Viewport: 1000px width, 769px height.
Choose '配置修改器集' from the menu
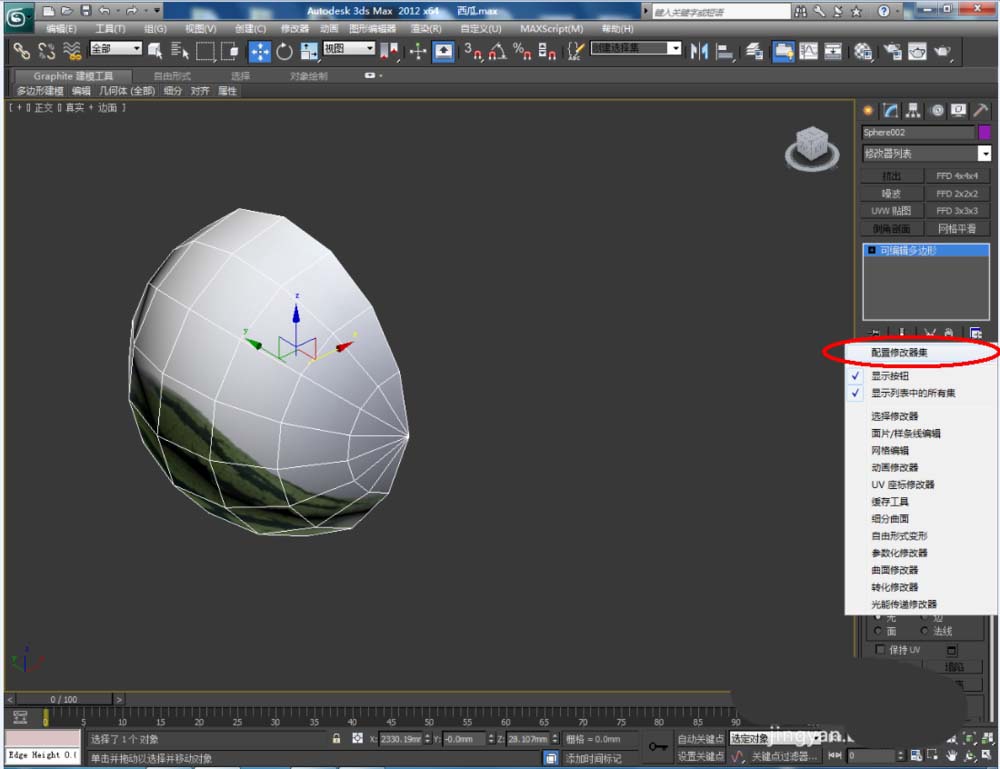pyautogui.click(x=905, y=353)
